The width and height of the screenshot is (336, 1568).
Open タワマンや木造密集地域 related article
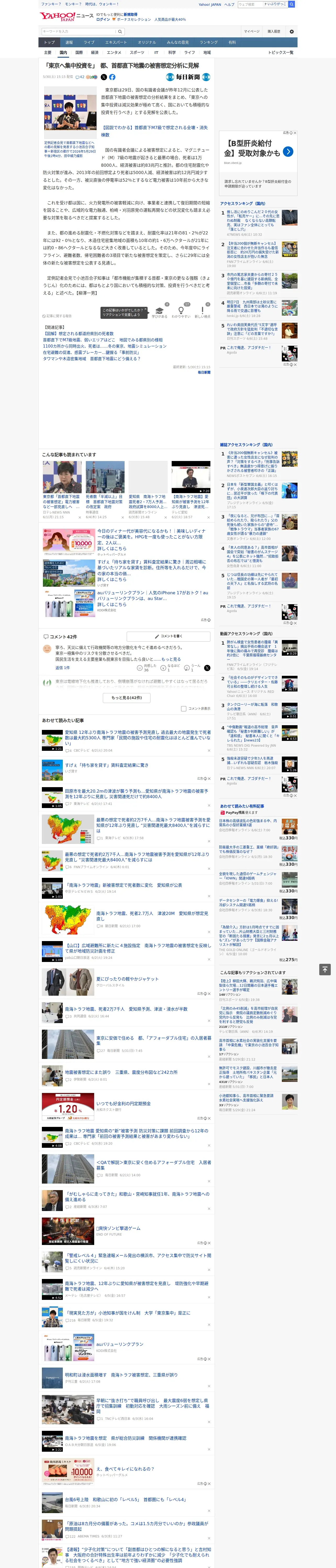tap(92, 359)
